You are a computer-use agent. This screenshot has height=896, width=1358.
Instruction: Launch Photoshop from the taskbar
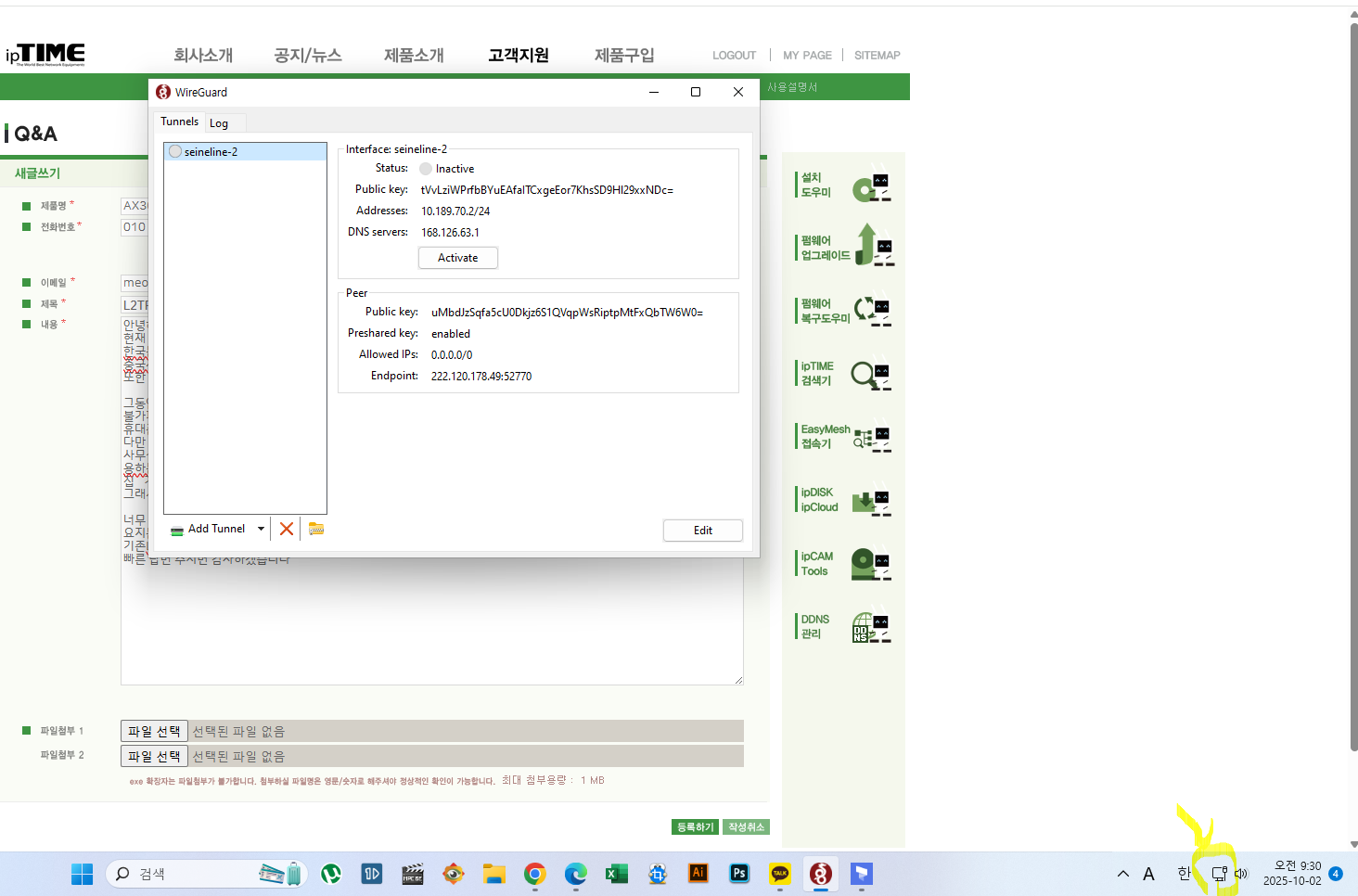pos(739,873)
